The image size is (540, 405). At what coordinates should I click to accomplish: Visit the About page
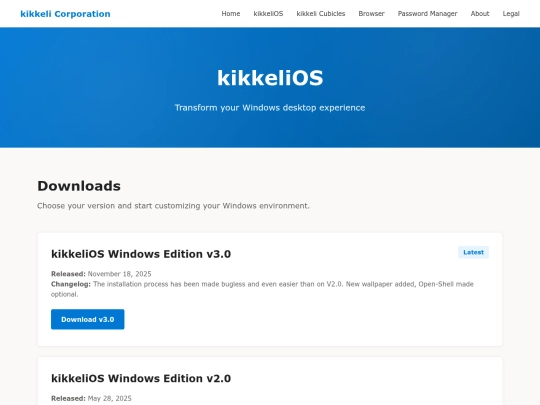click(480, 14)
